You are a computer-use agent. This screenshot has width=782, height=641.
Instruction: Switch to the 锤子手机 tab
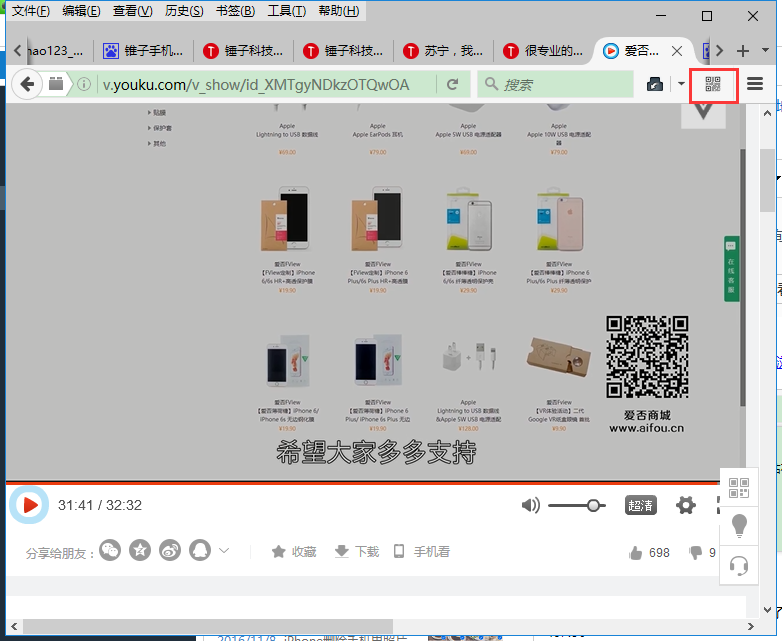(143, 50)
